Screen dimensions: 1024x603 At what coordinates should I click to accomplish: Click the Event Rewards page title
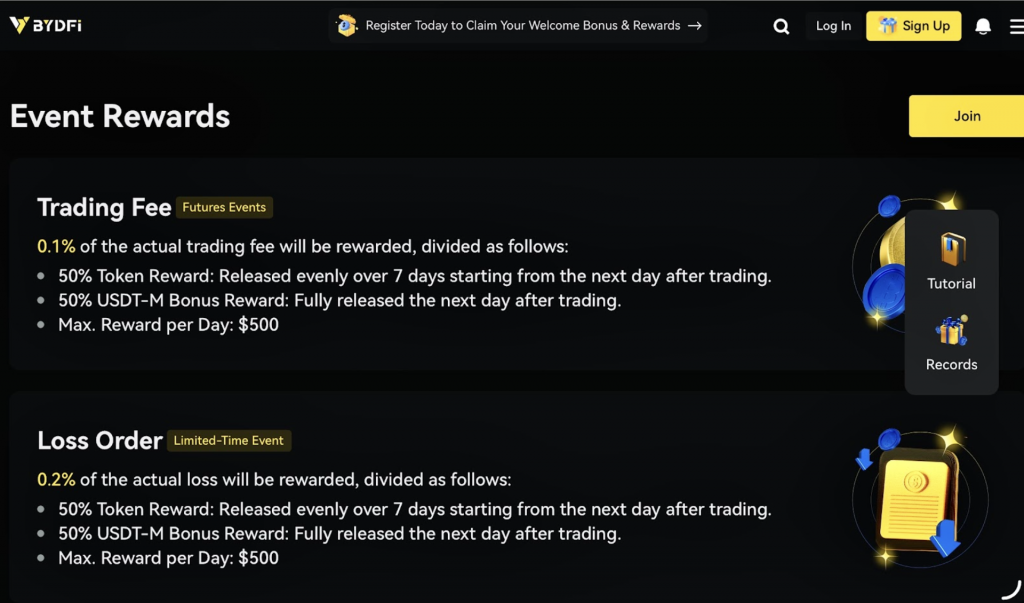tap(120, 117)
